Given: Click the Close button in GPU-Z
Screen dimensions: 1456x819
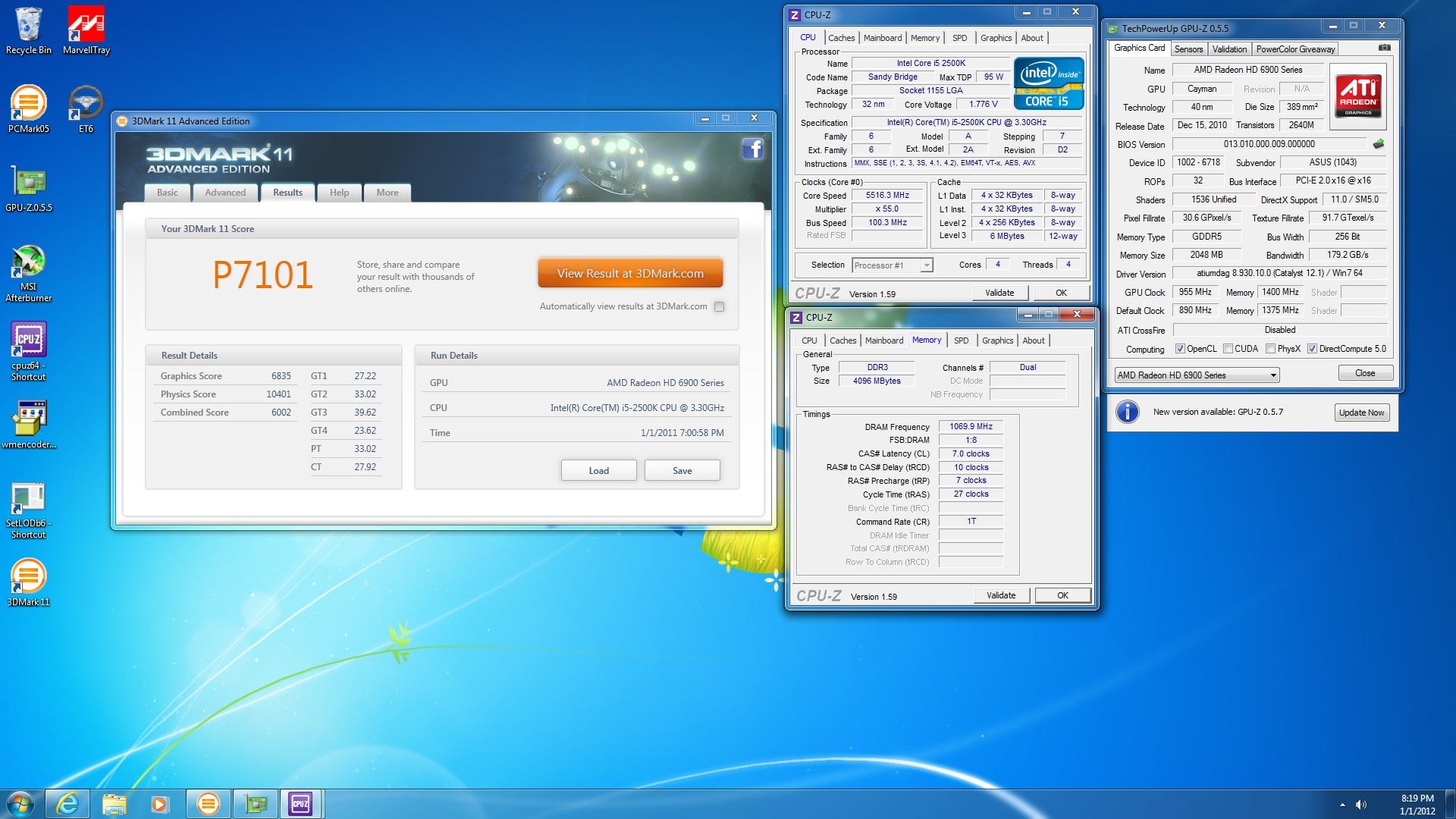Looking at the screenshot, I should [x=1365, y=373].
